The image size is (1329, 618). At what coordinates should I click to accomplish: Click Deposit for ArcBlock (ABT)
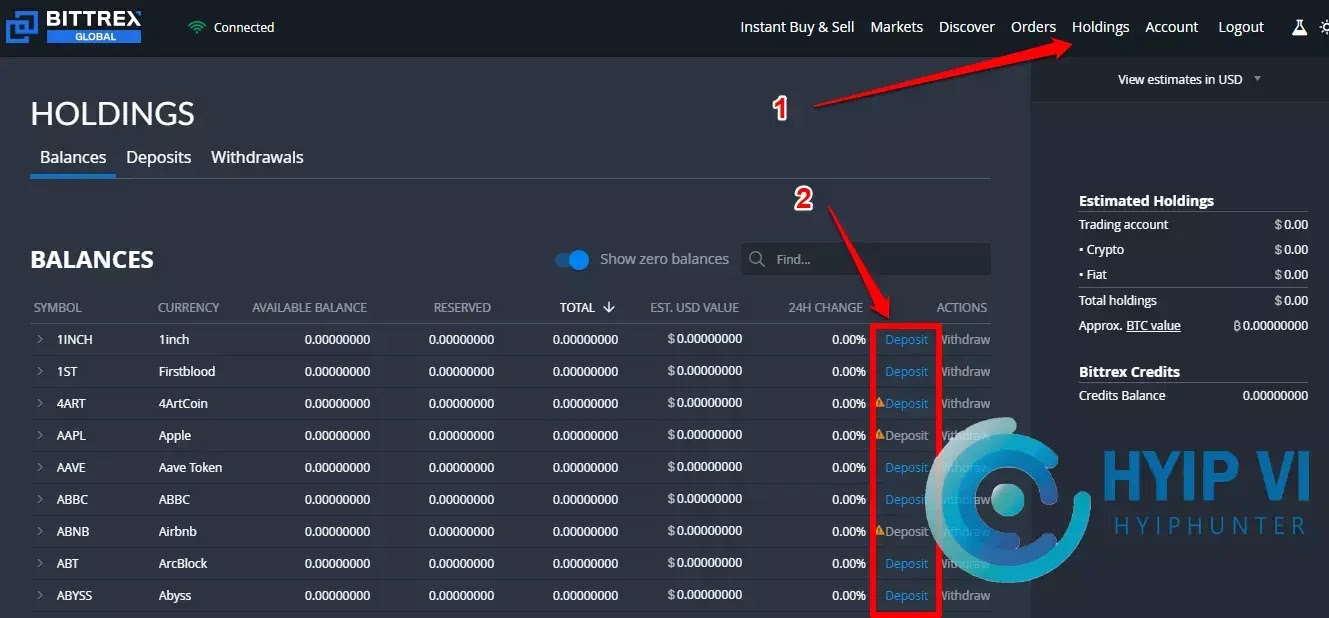[907, 563]
